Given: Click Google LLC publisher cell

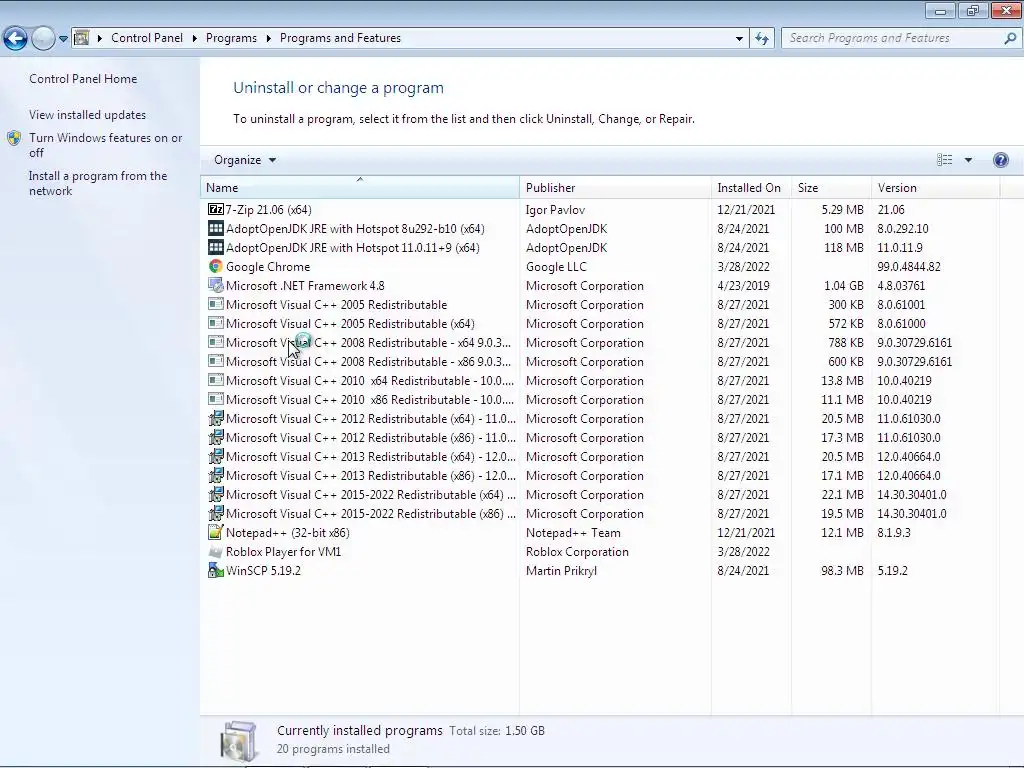Looking at the screenshot, I should pos(556,266).
